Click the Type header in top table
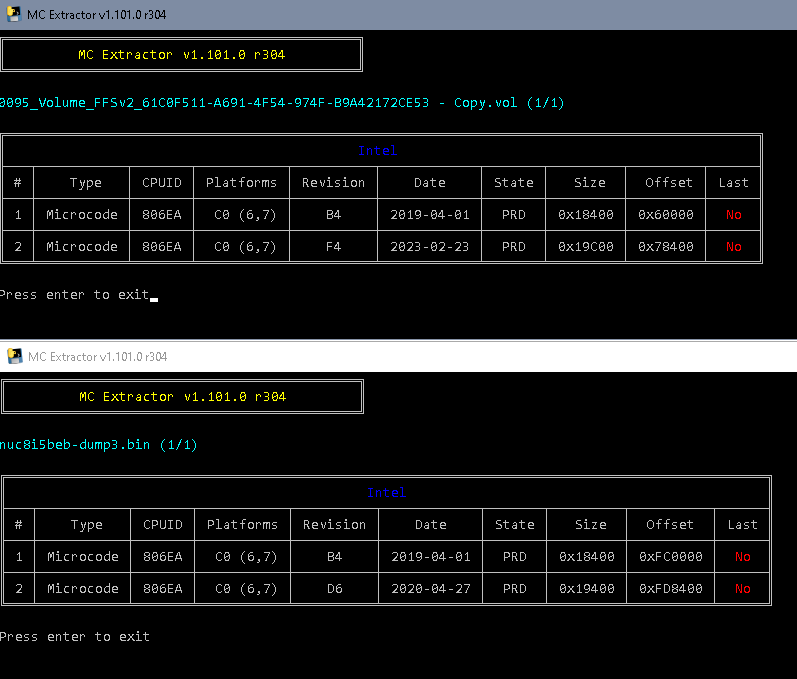Viewport: 797px width, 679px height. coord(85,182)
